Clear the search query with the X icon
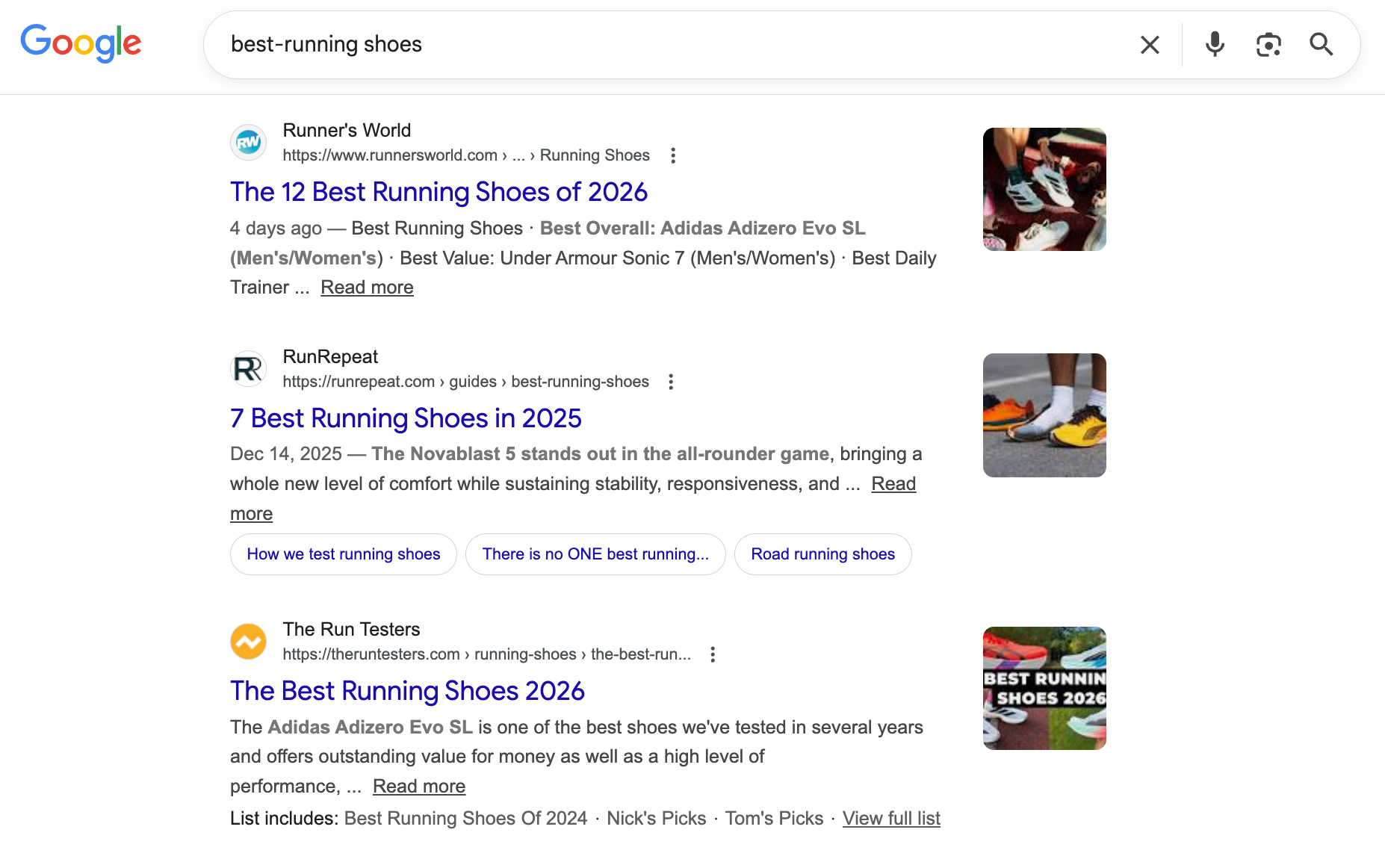Viewport: 1385px width, 868px height. point(1150,45)
